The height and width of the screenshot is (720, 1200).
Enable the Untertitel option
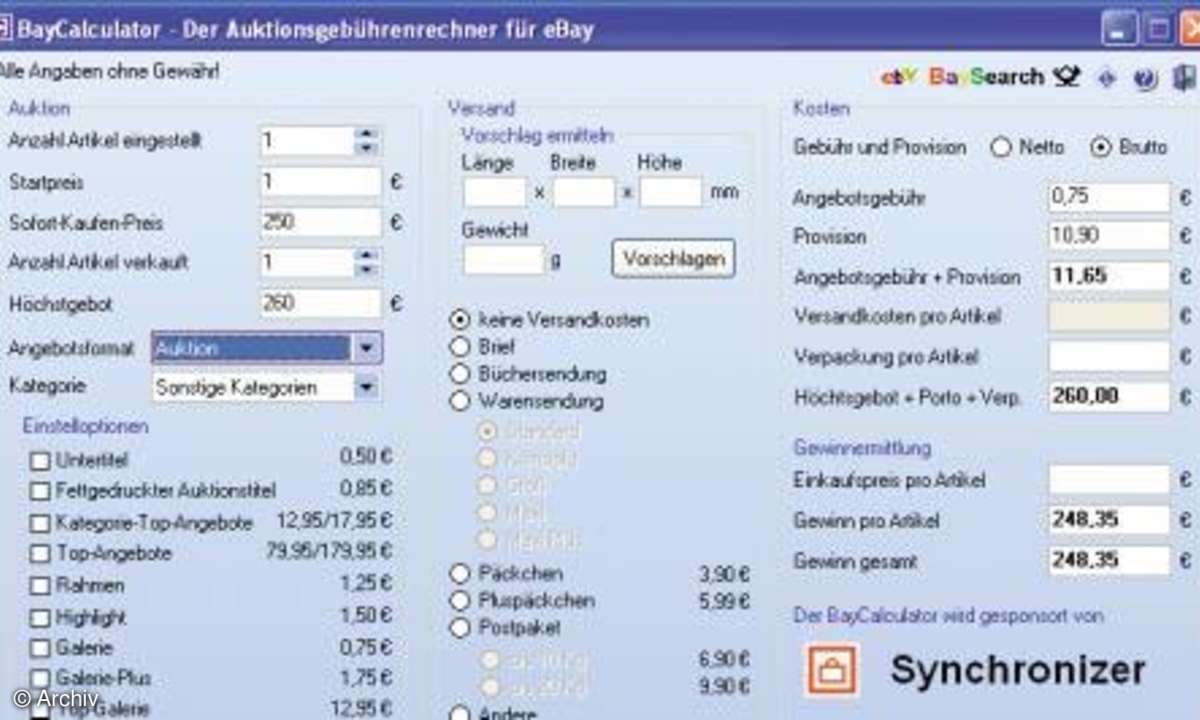(39, 461)
